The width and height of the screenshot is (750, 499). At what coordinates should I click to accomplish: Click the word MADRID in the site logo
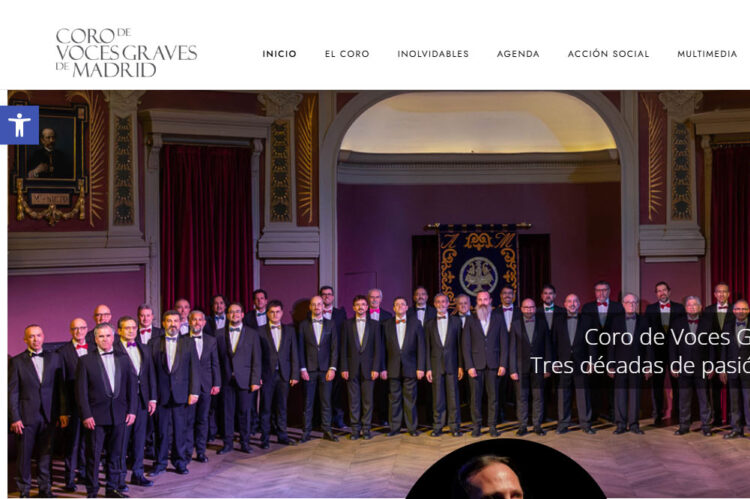coord(113,70)
